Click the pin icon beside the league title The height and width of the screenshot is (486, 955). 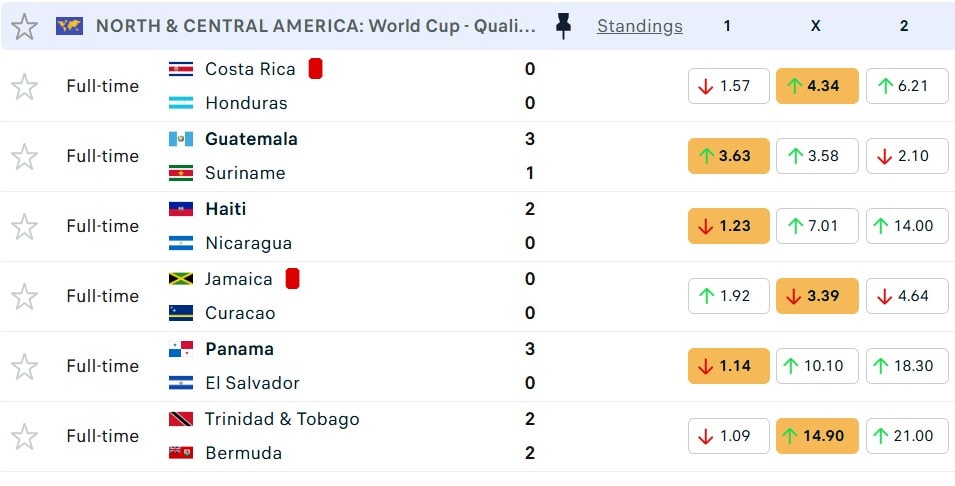pyautogui.click(x=563, y=27)
